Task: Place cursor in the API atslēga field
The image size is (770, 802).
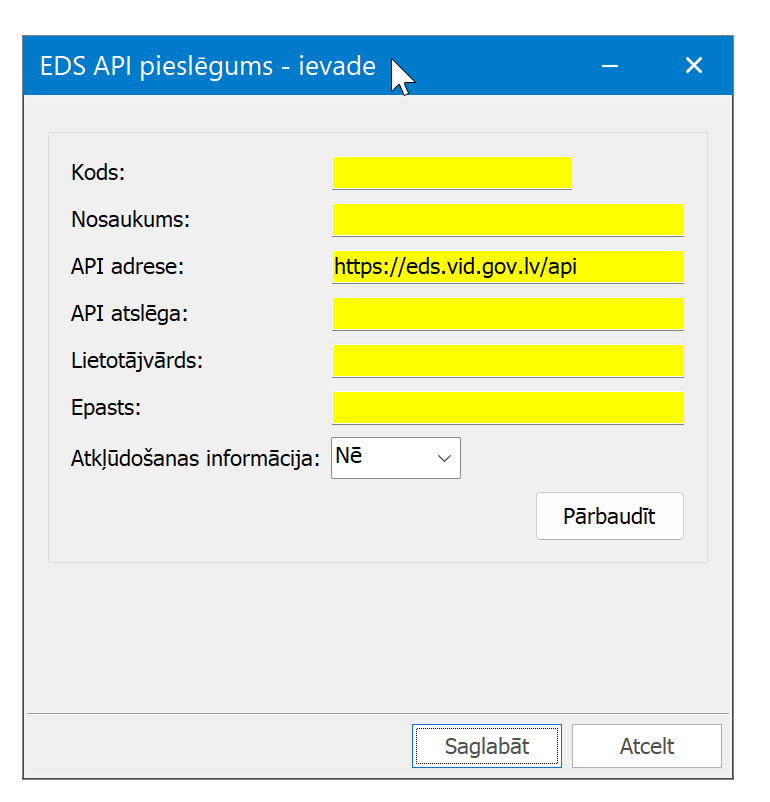Action: point(508,313)
